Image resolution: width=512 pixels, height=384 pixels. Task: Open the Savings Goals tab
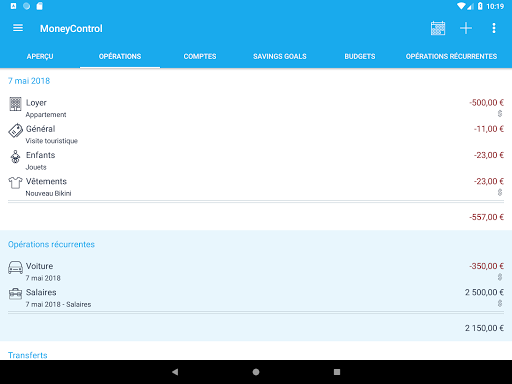click(280, 56)
